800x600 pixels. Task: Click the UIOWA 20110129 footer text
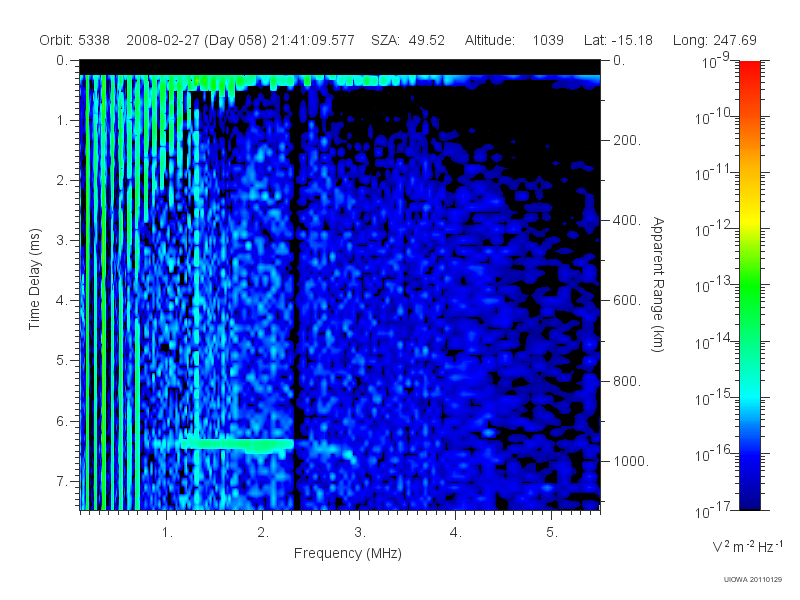pos(753,579)
